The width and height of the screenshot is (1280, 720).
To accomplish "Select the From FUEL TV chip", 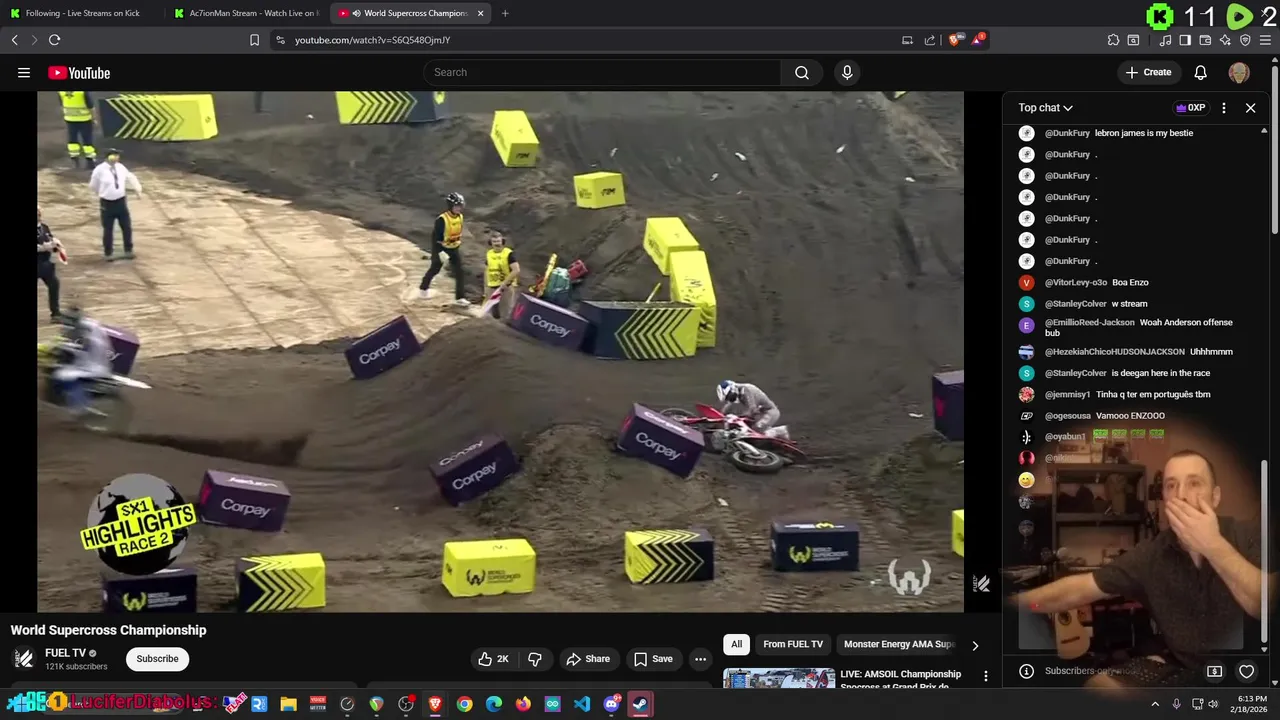I will (x=793, y=644).
